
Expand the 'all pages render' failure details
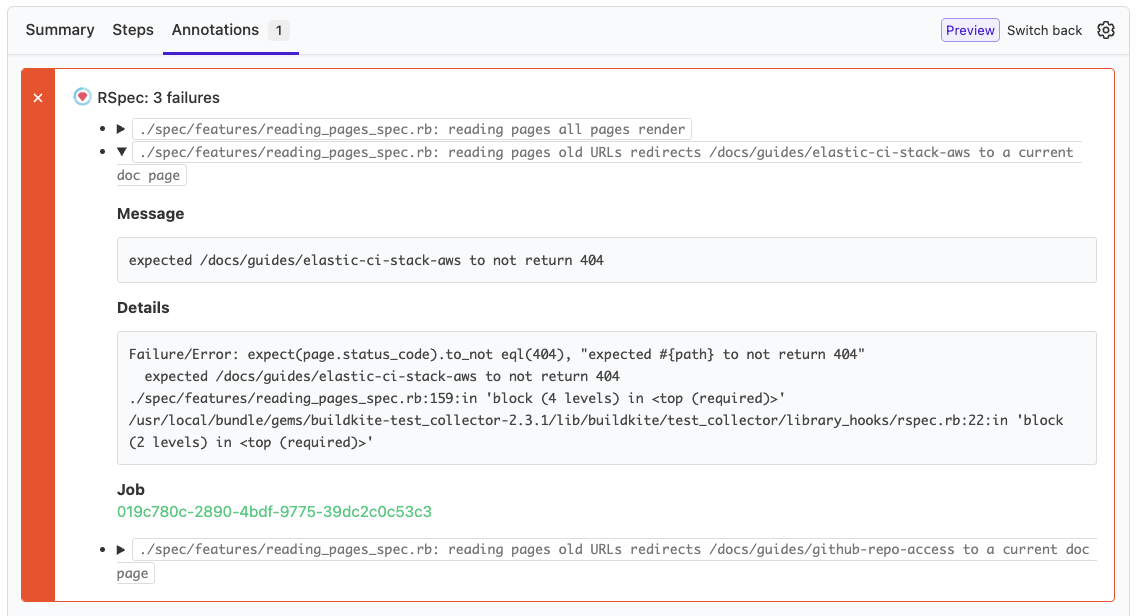120,128
